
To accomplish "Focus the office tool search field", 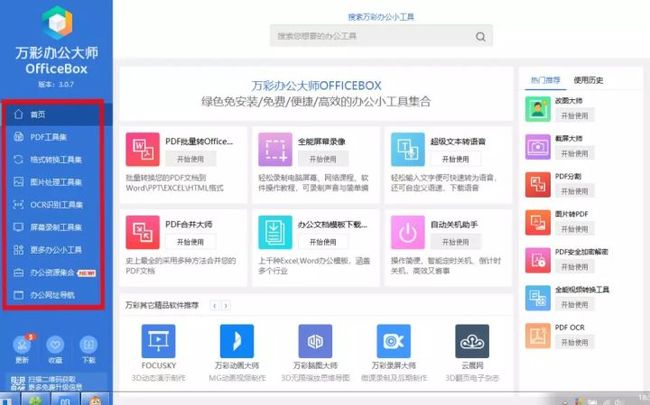I will tap(381, 36).
